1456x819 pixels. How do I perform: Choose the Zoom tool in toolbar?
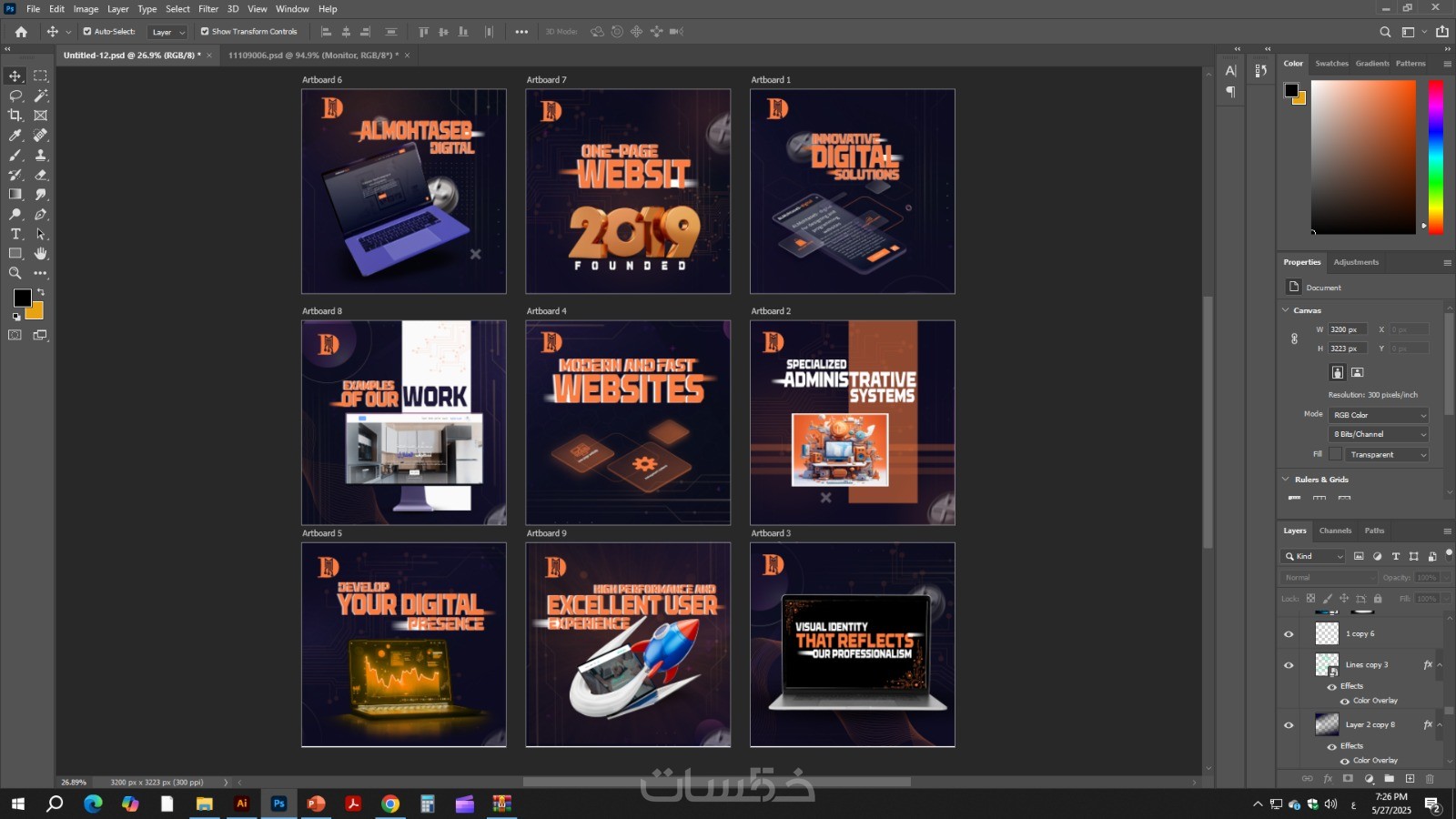[15, 273]
